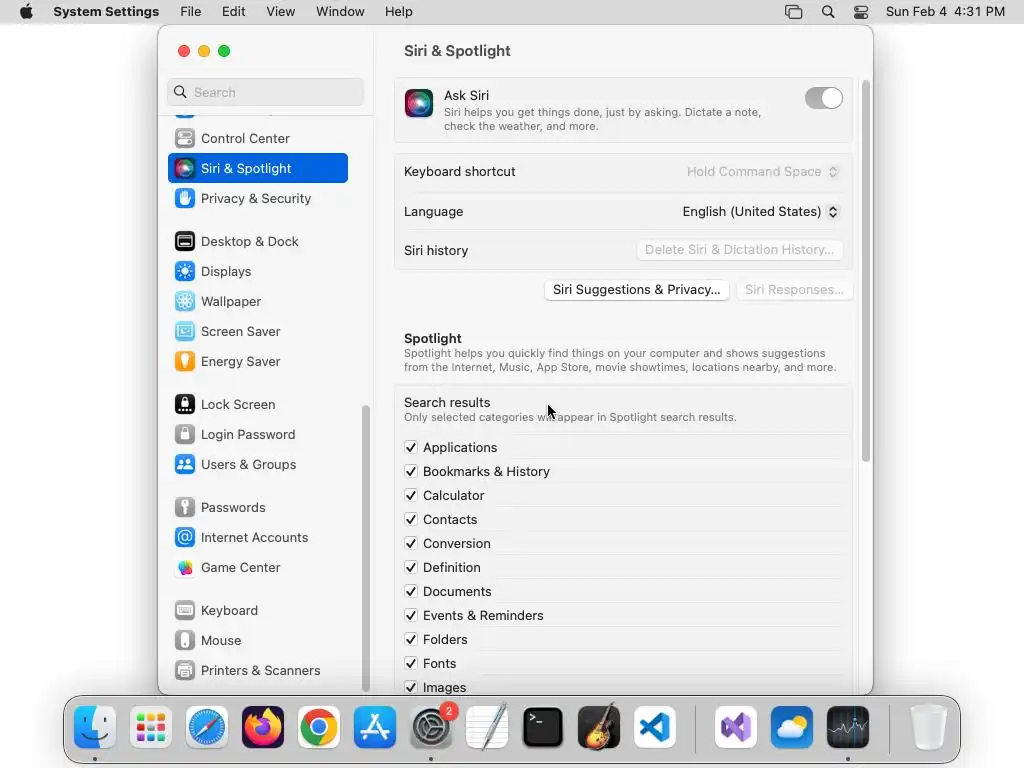1024x768 pixels.
Task: Open the Window menu
Action: [x=340, y=12]
